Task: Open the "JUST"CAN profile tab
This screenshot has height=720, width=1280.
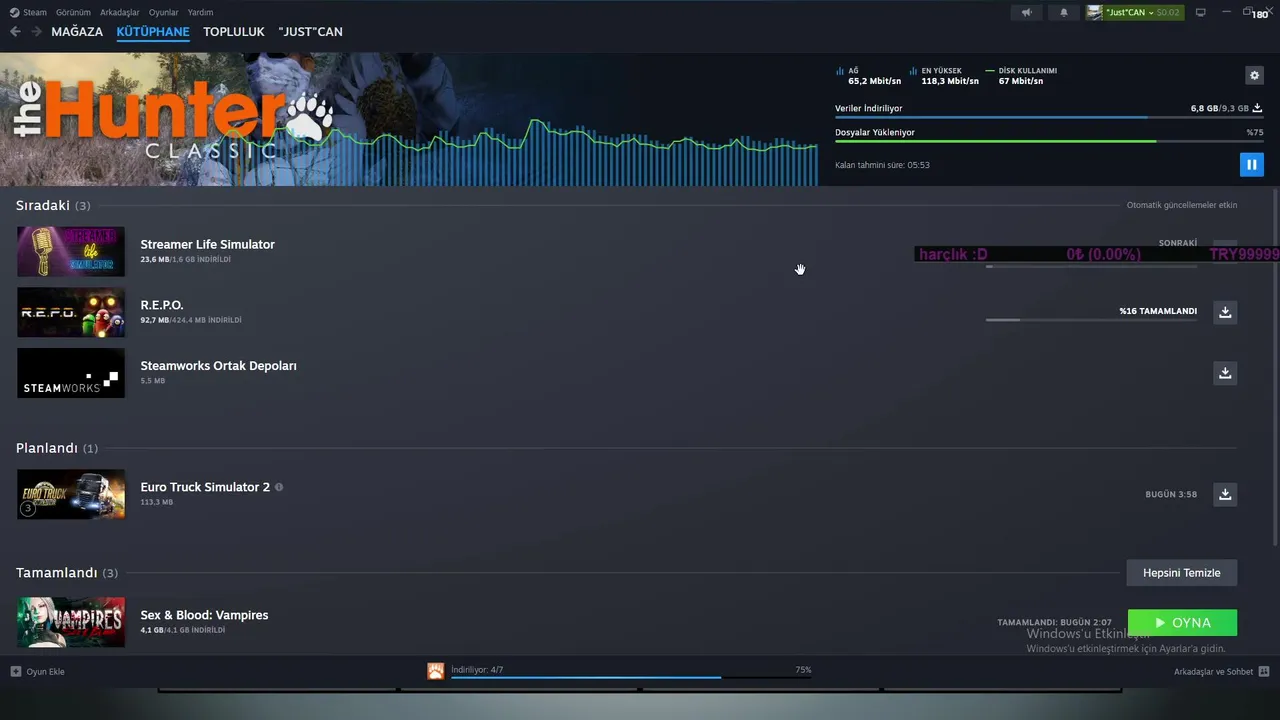Action: [310, 31]
